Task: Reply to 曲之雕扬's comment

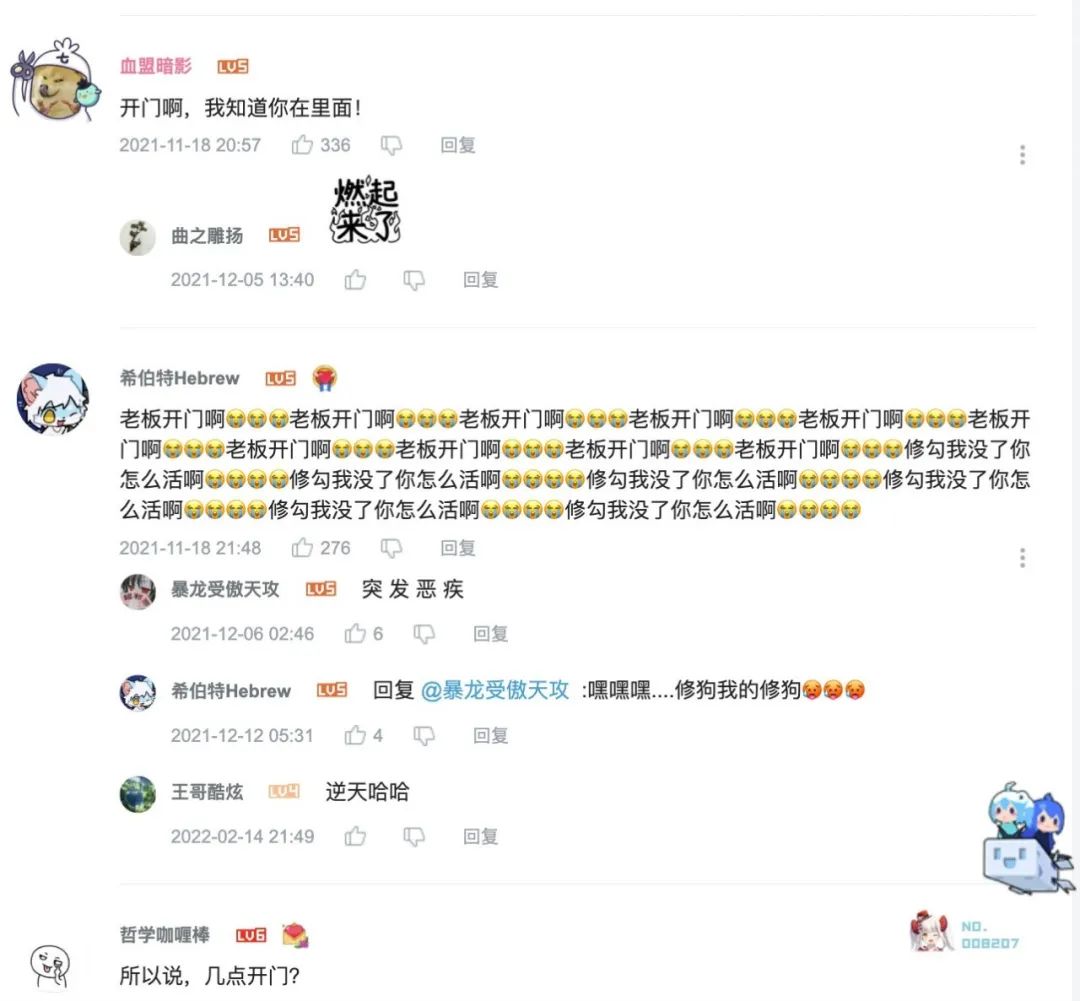Action: click(480, 280)
